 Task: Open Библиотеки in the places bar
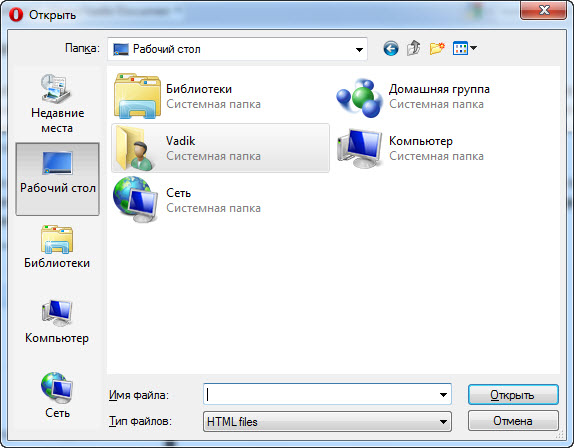(x=57, y=247)
